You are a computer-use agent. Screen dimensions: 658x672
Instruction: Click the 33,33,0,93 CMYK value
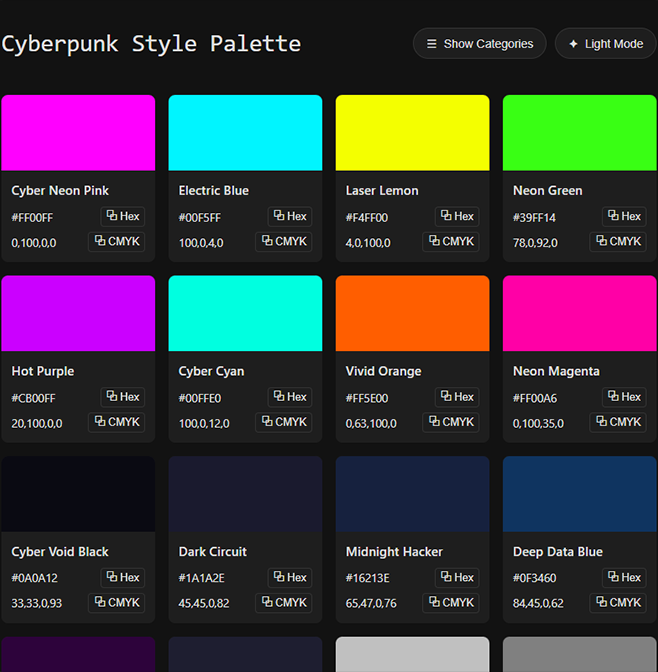pos(36,603)
